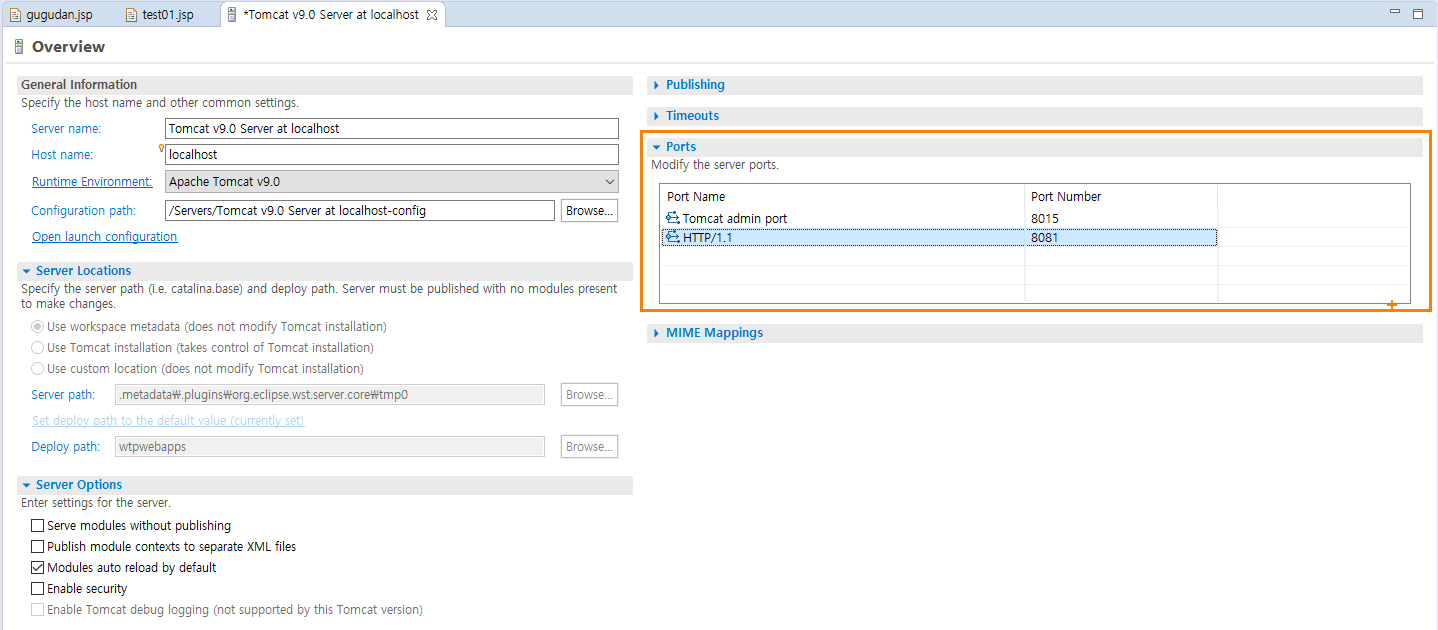1438x630 pixels.
Task: Enable Serve modules without publishing
Action: pyautogui.click(x=38, y=526)
